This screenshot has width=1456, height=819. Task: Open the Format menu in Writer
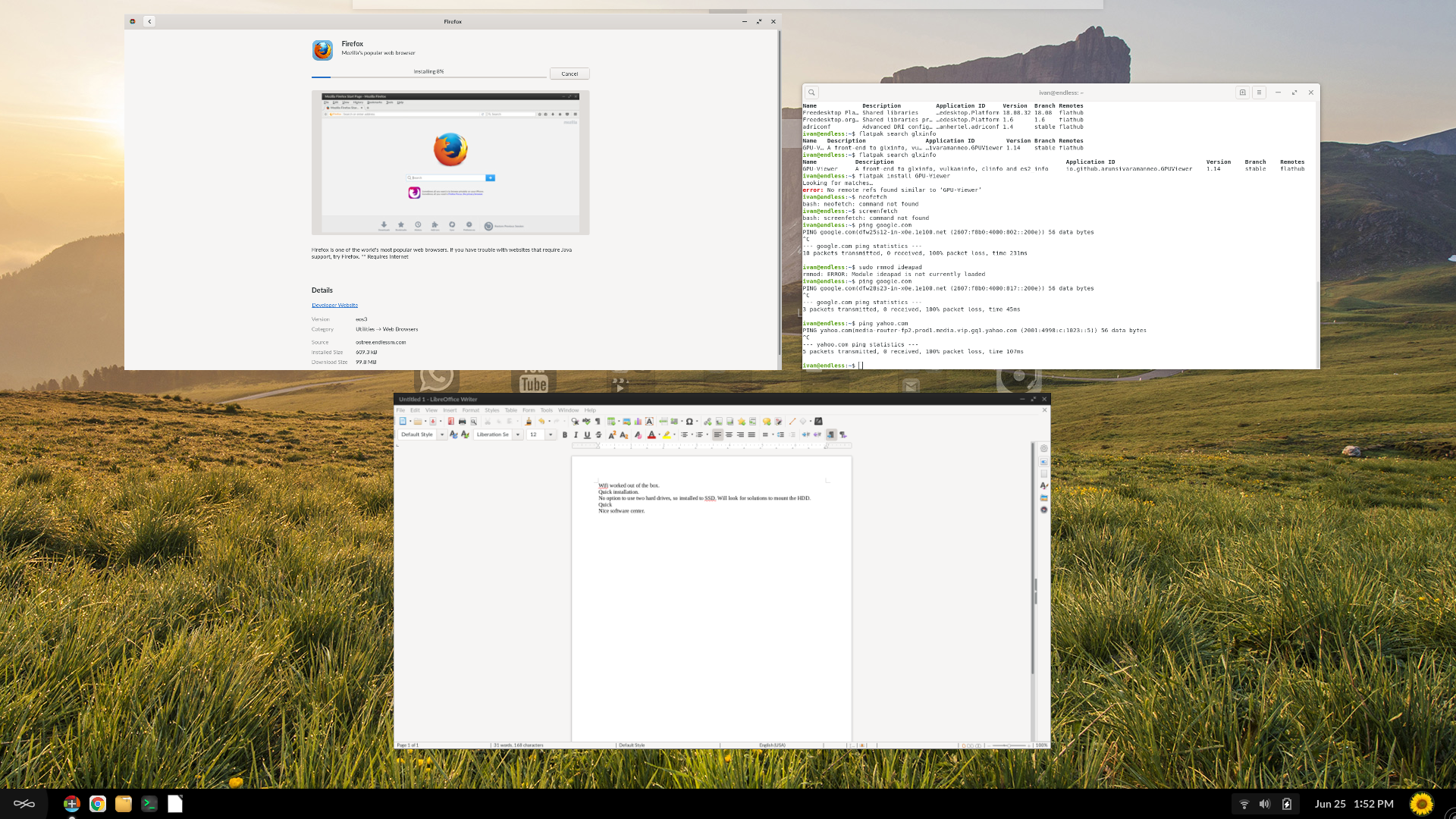(x=471, y=410)
